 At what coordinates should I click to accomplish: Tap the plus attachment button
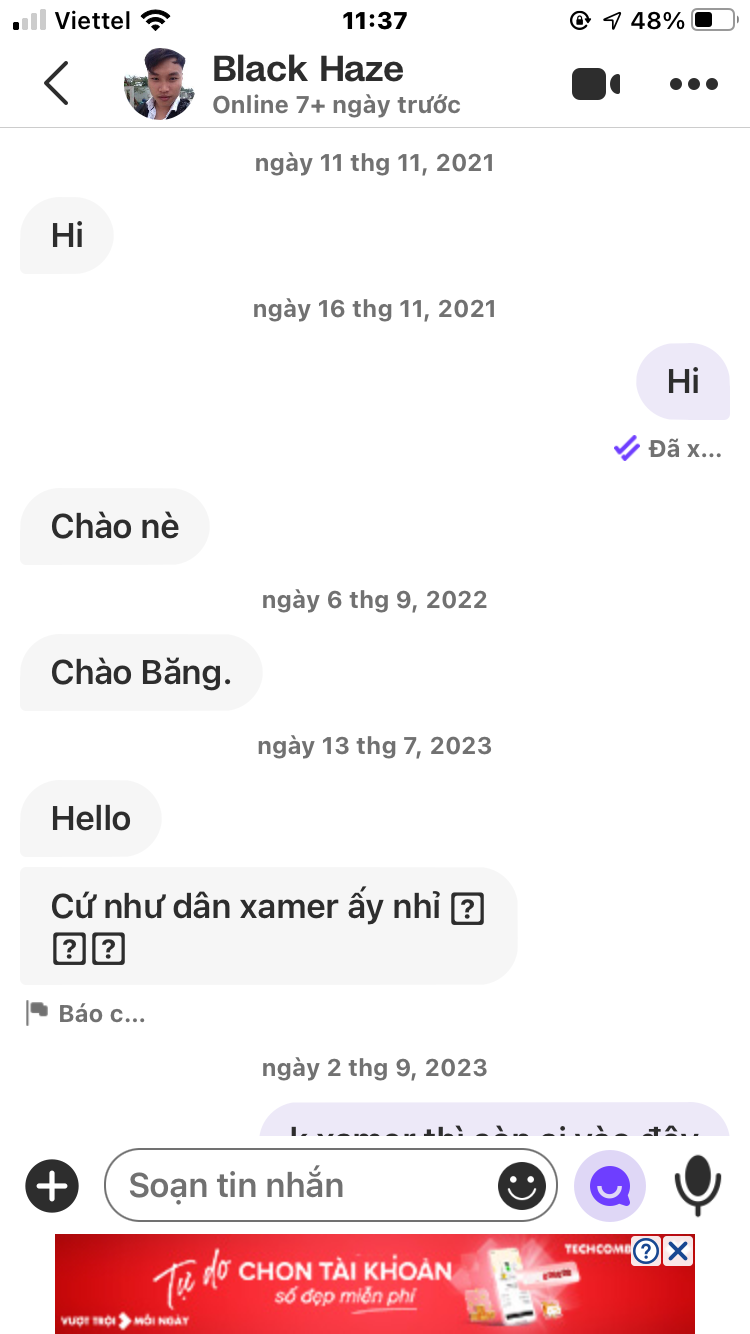pyautogui.click(x=52, y=1186)
